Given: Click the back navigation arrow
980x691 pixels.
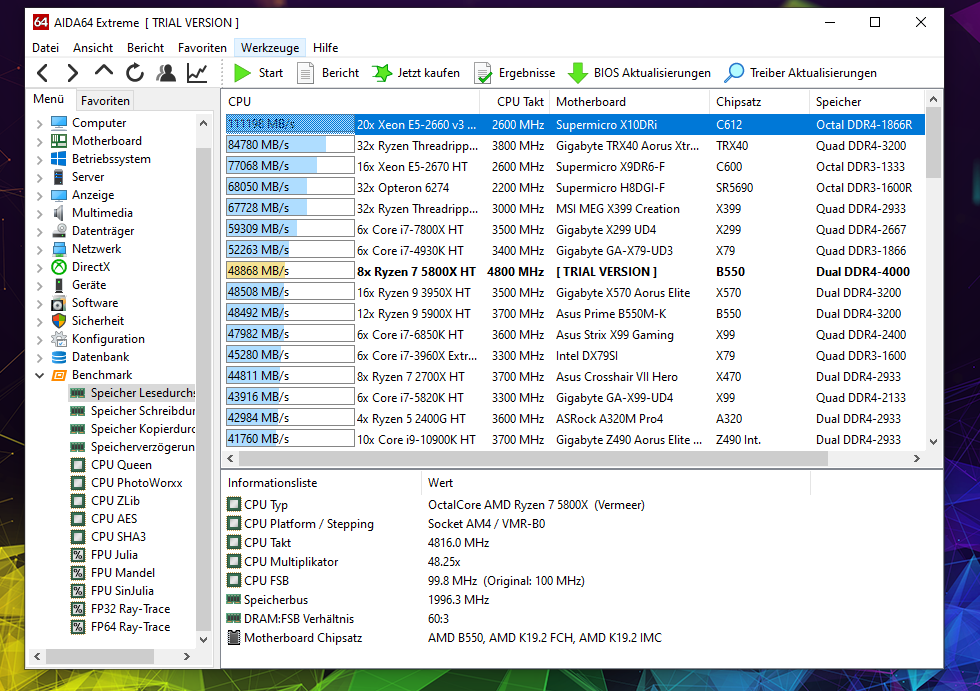Looking at the screenshot, I should tap(42, 73).
